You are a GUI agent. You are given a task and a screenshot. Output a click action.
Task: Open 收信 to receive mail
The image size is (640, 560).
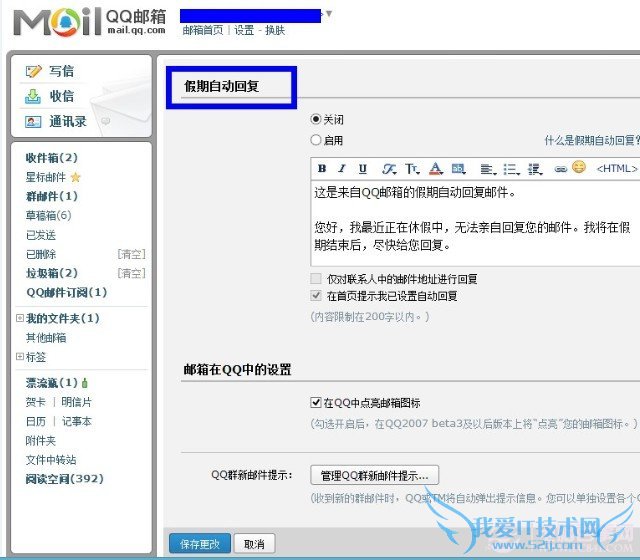coord(61,96)
